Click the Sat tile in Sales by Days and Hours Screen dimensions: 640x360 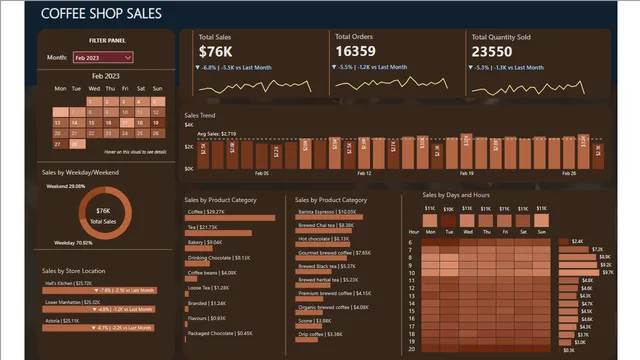pos(523,221)
